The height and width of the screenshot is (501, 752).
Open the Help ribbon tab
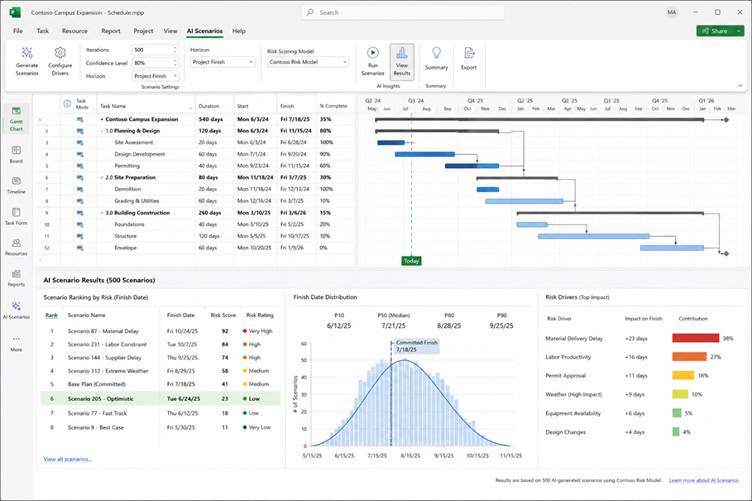239,31
